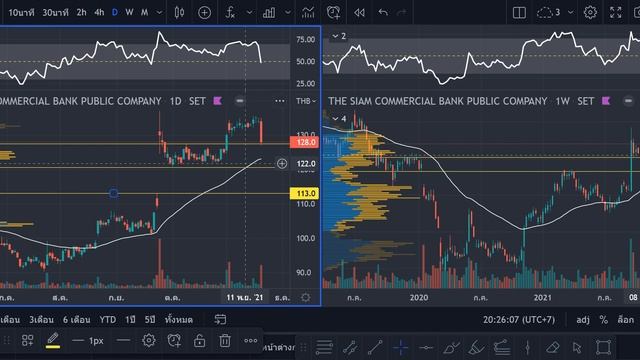Select the vertical line tool
640x360 pixels.
(527, 347)
